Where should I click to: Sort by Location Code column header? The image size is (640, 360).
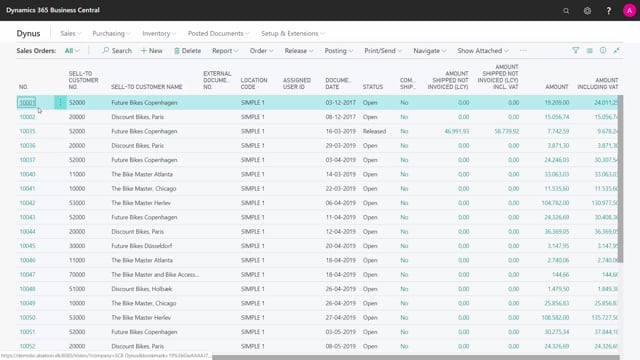pyautogui.click(x=254, y=84)
